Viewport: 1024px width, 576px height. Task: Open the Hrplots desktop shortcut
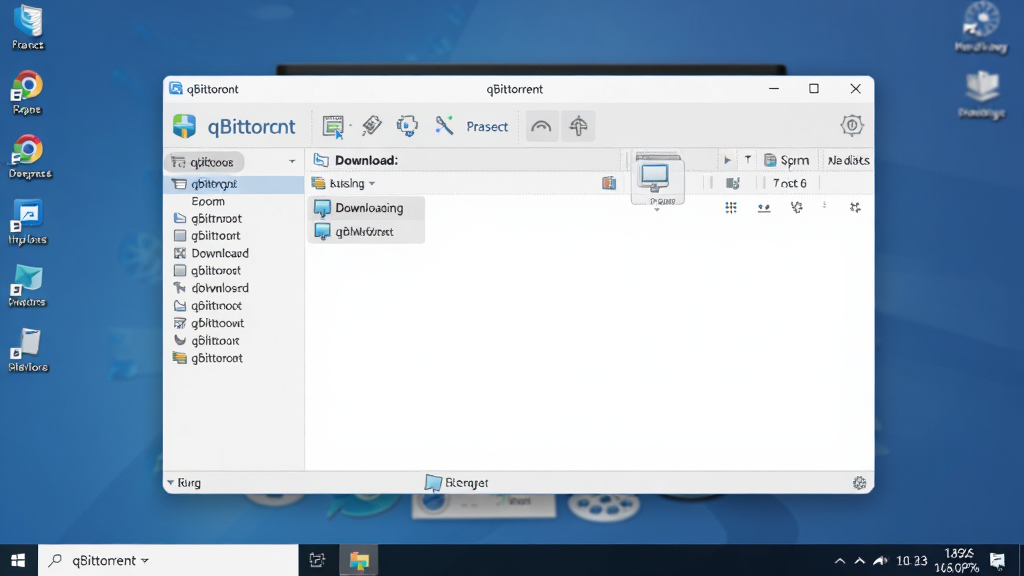tap(27, 223)
